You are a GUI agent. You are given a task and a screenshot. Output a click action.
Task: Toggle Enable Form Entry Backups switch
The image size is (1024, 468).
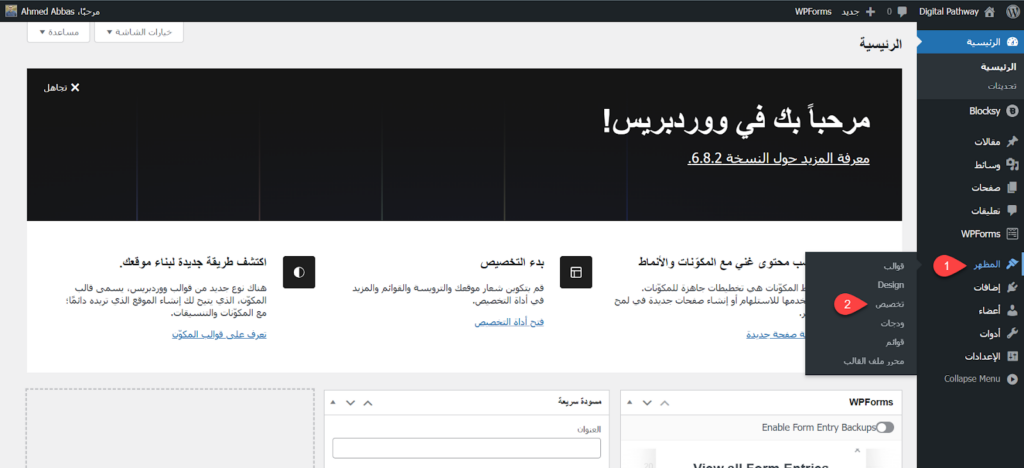884,427
